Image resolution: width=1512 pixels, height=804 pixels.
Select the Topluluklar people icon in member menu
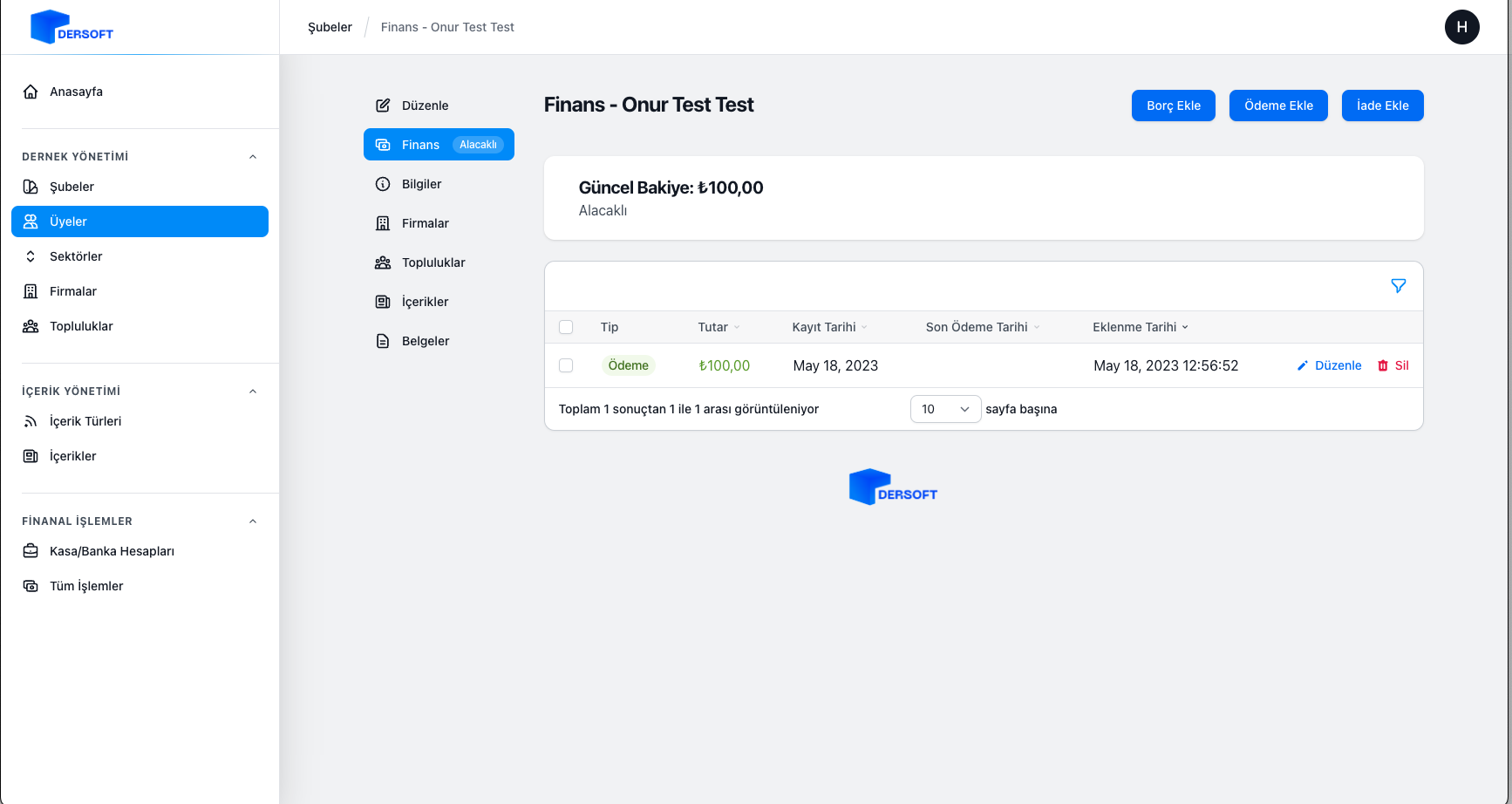tap(383, 262)
